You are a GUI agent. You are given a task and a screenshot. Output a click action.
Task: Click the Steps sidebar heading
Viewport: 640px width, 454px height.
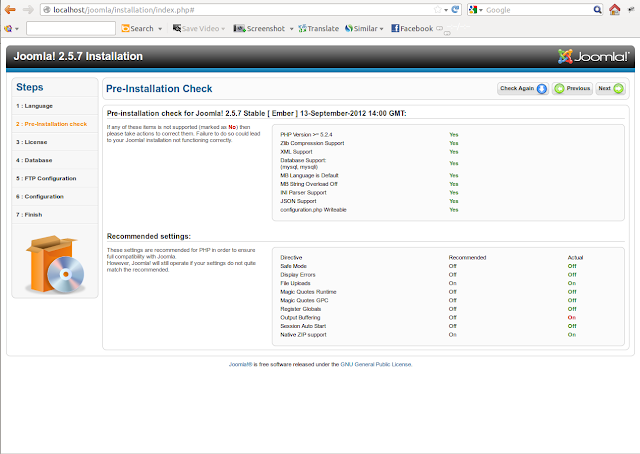(x=29, y=87)
